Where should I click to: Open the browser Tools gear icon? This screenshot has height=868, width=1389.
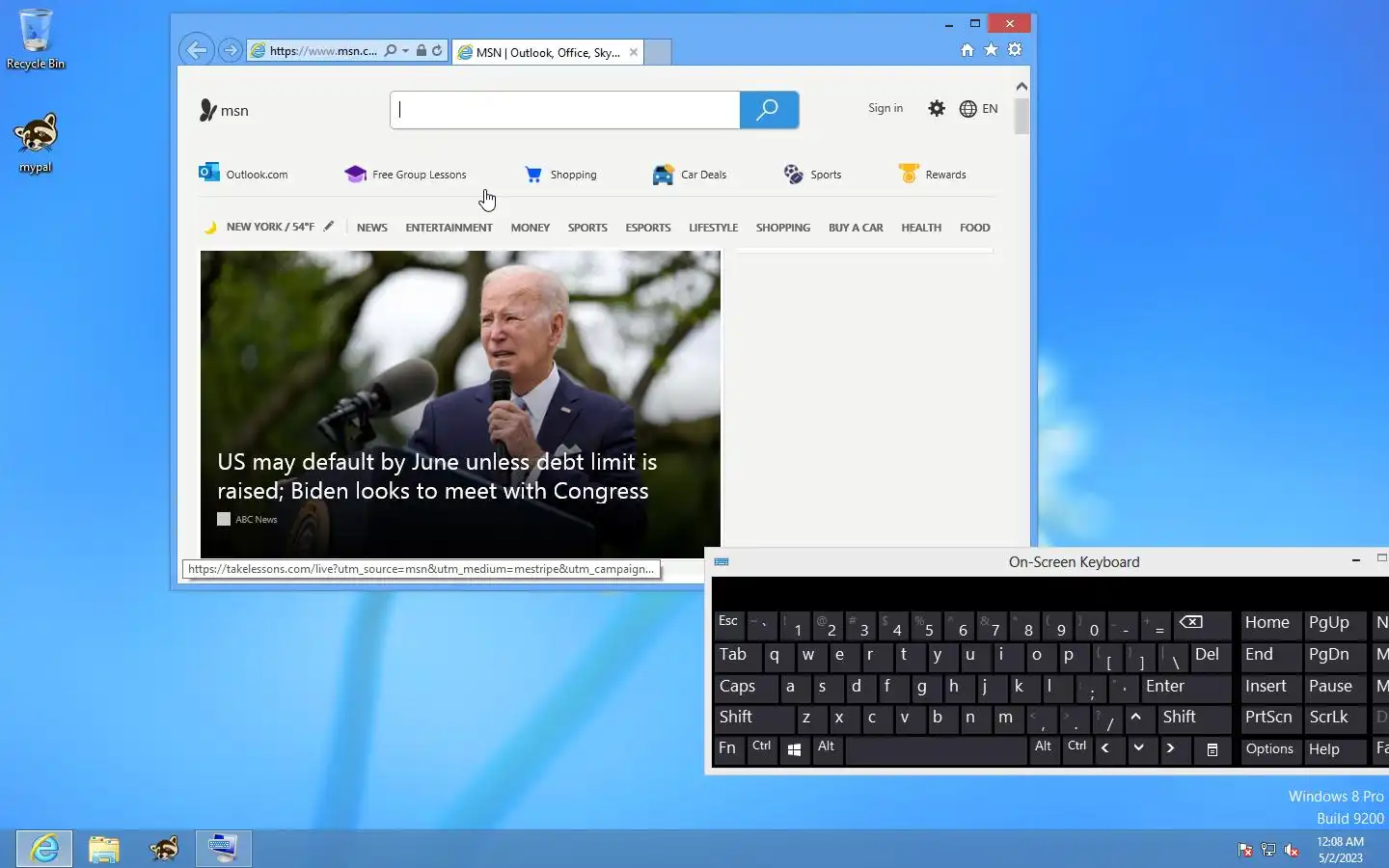[1015, 50]
